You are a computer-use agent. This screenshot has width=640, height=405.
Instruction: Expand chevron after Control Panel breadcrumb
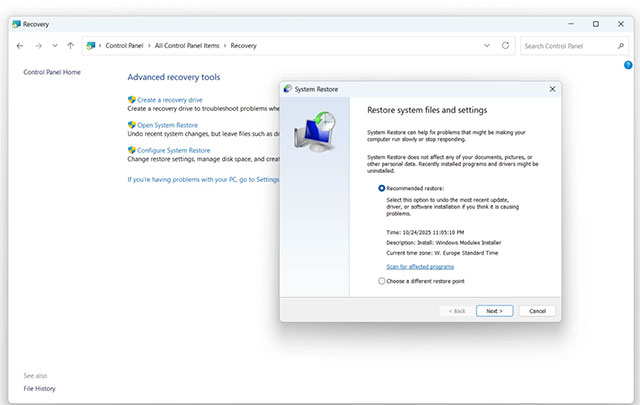[x=149, y=46]
